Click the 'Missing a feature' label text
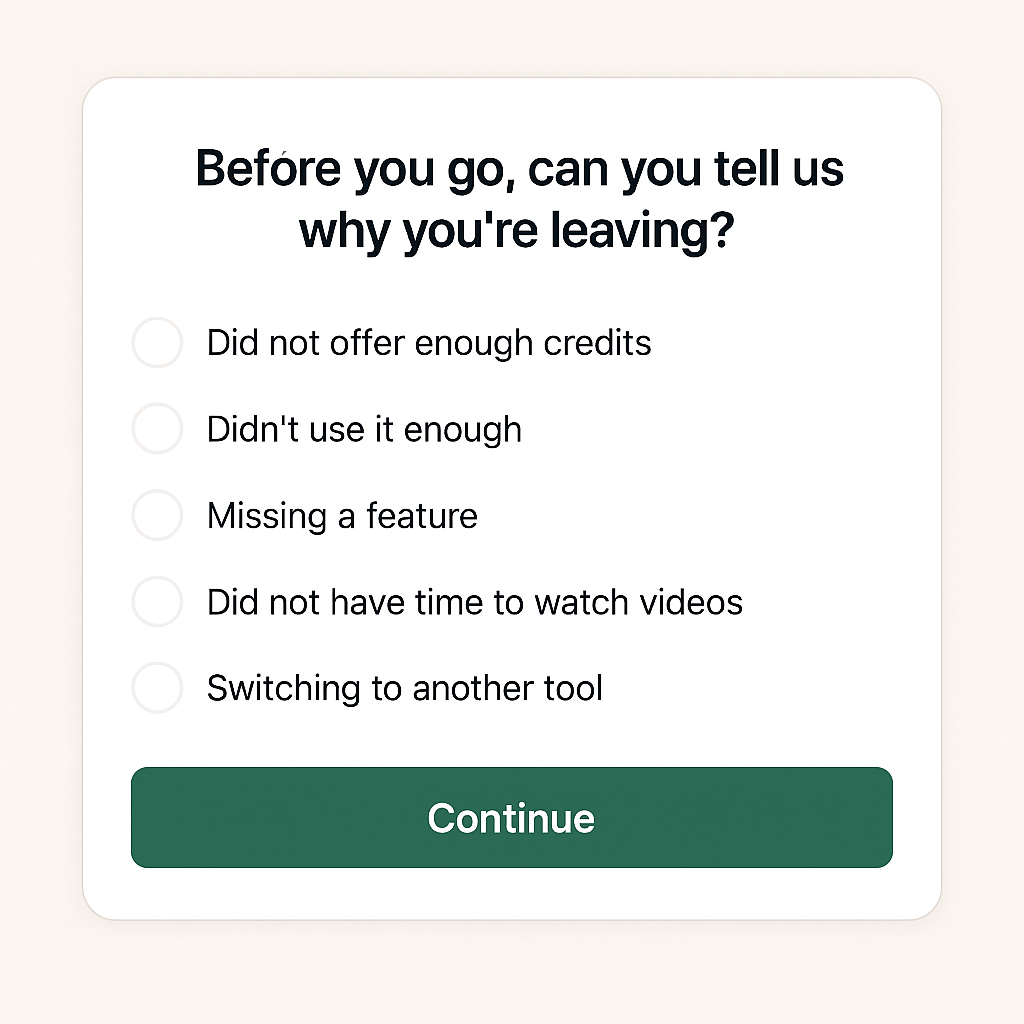 [x=342, y=516]
